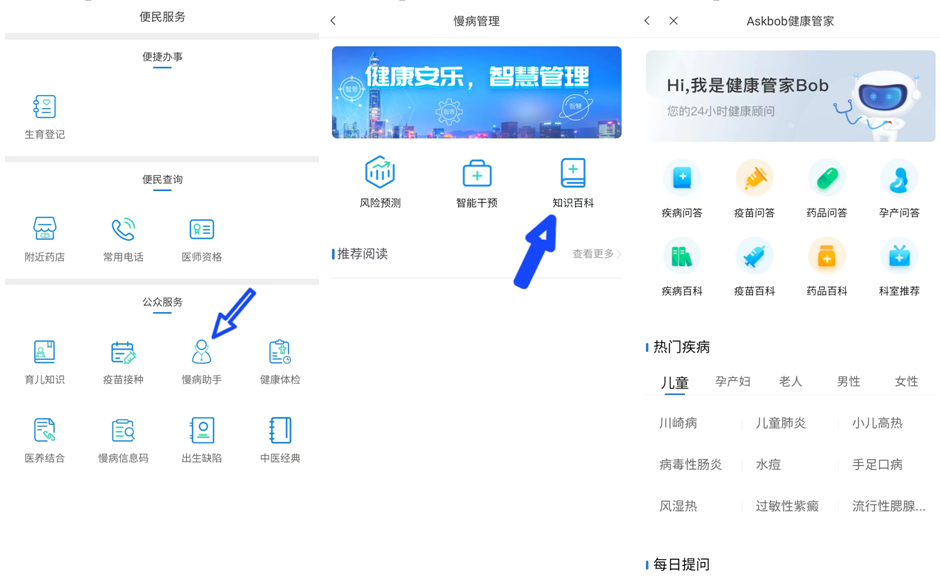Viewport: 940px width, 586px height.
Task: Click the 每日提问 section heading
Action: (x=681, y=564)
